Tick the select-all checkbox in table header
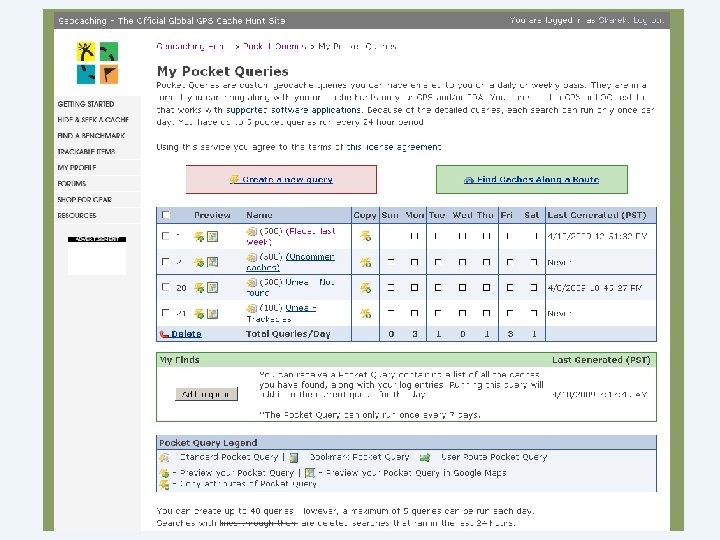Viewport: 720px width, 540px height. pyautogui.click(x=166, y=215)
